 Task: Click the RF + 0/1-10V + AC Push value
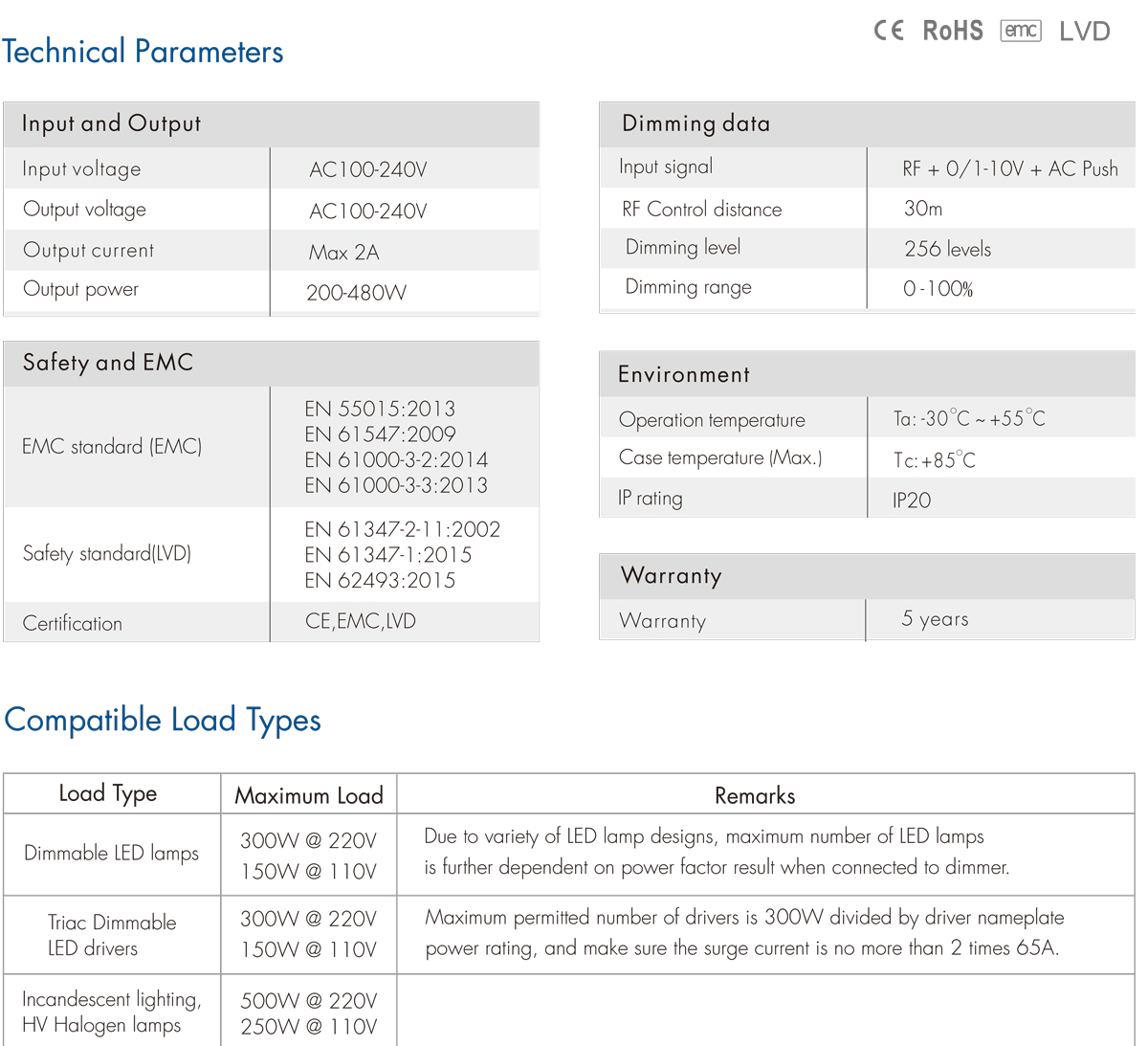pos(1009,169)
